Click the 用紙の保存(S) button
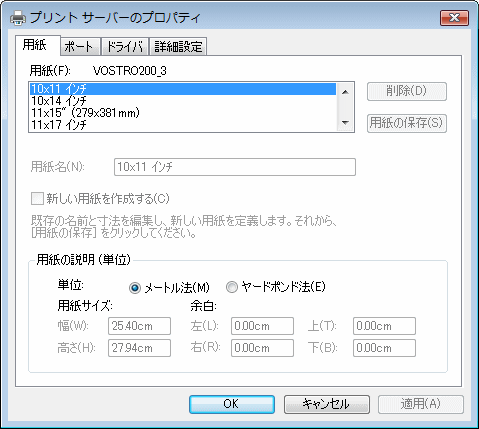The image size is (479, 429). click(407, 123)
